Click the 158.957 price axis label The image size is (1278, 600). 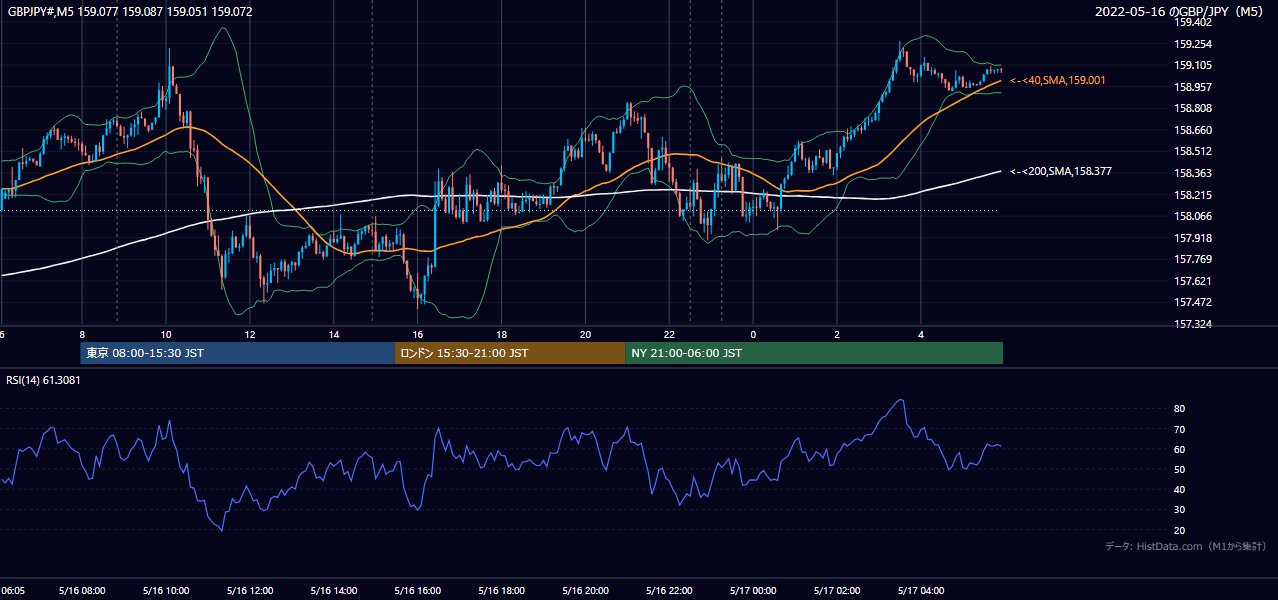tap(1193, 87)
